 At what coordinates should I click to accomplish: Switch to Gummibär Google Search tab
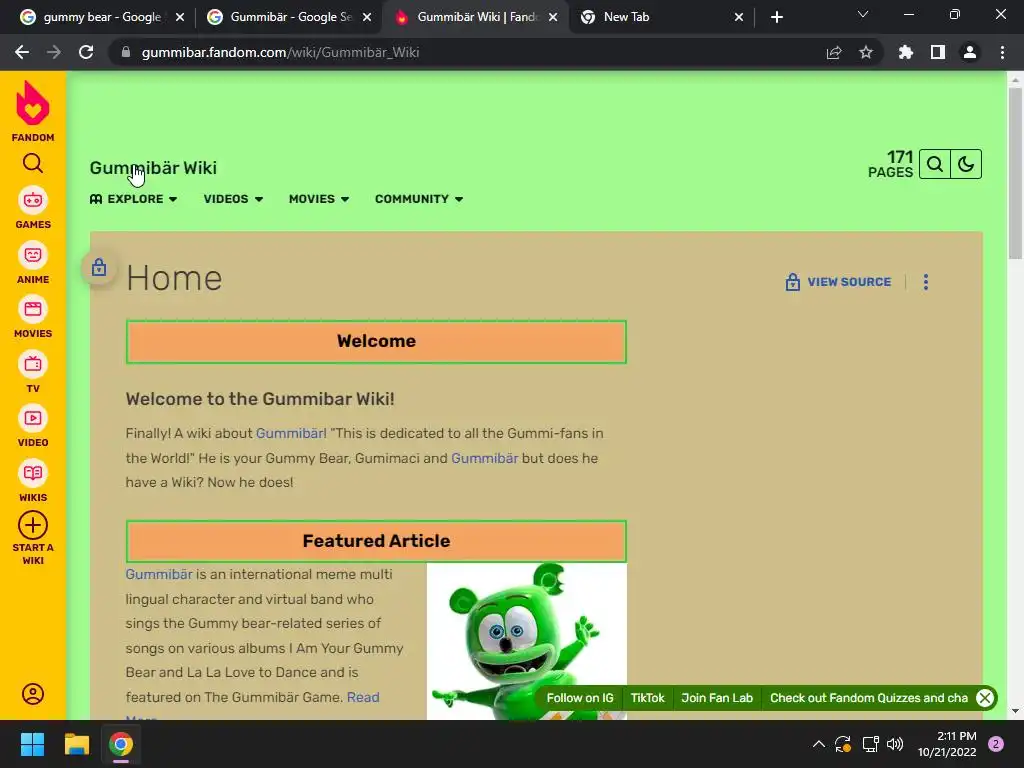pos(289,17)
